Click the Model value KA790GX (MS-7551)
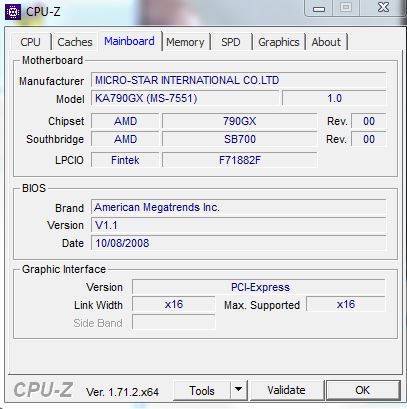This screenshot has width=407, height=409. click(185, 98)
